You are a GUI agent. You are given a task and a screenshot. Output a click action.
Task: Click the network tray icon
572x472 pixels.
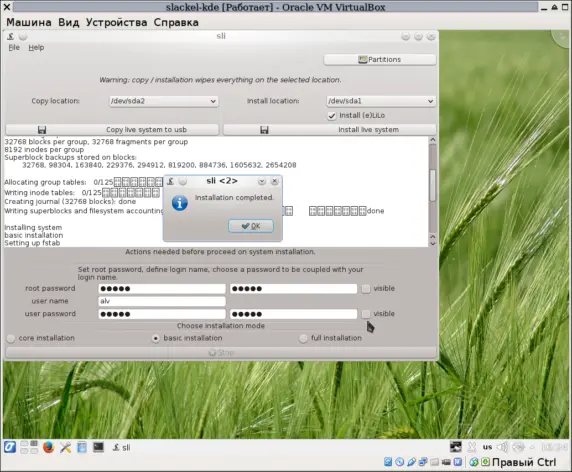pos(518,447)
